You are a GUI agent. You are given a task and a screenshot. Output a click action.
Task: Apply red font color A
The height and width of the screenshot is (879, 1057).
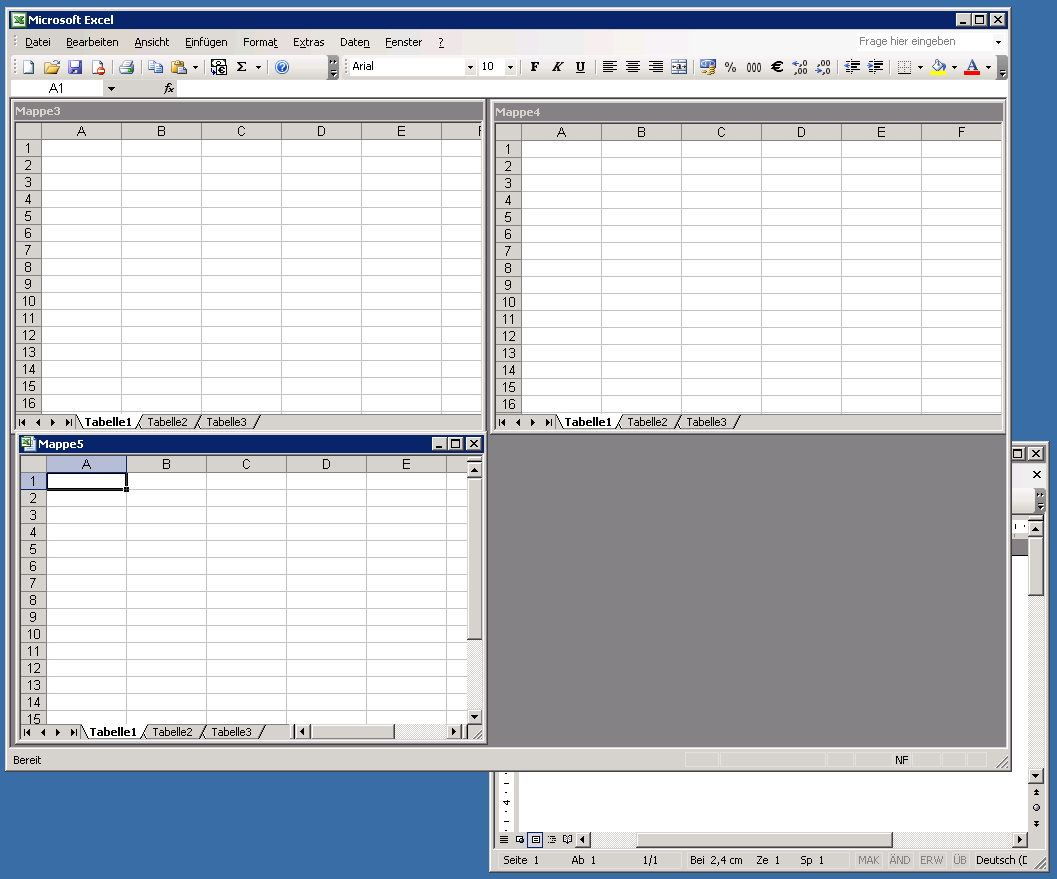[x=972, y=67]
